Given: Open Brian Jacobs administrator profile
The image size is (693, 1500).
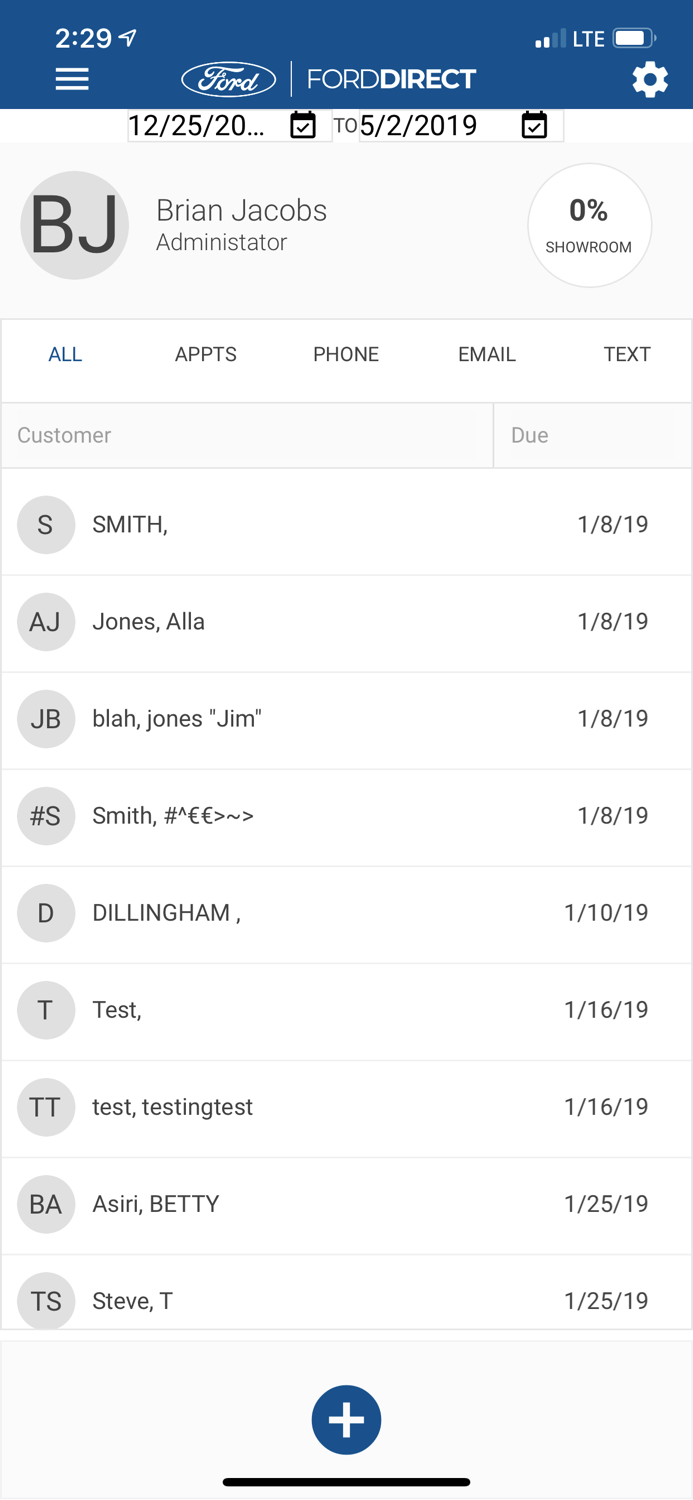Looking at the screenshot, I should click(241, 224).
